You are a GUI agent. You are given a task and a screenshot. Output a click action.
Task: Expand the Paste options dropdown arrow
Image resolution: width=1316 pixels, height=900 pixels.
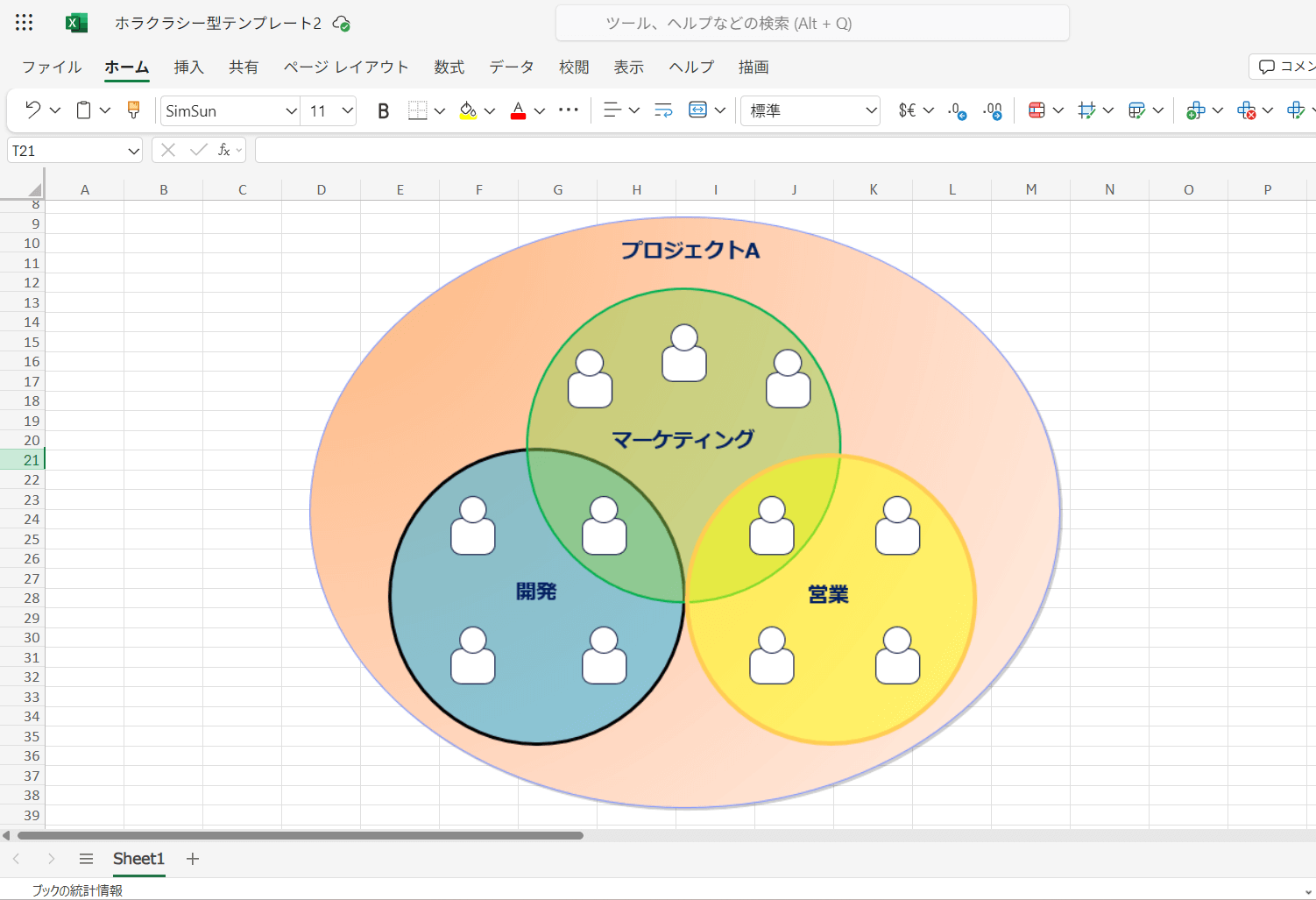105,110
